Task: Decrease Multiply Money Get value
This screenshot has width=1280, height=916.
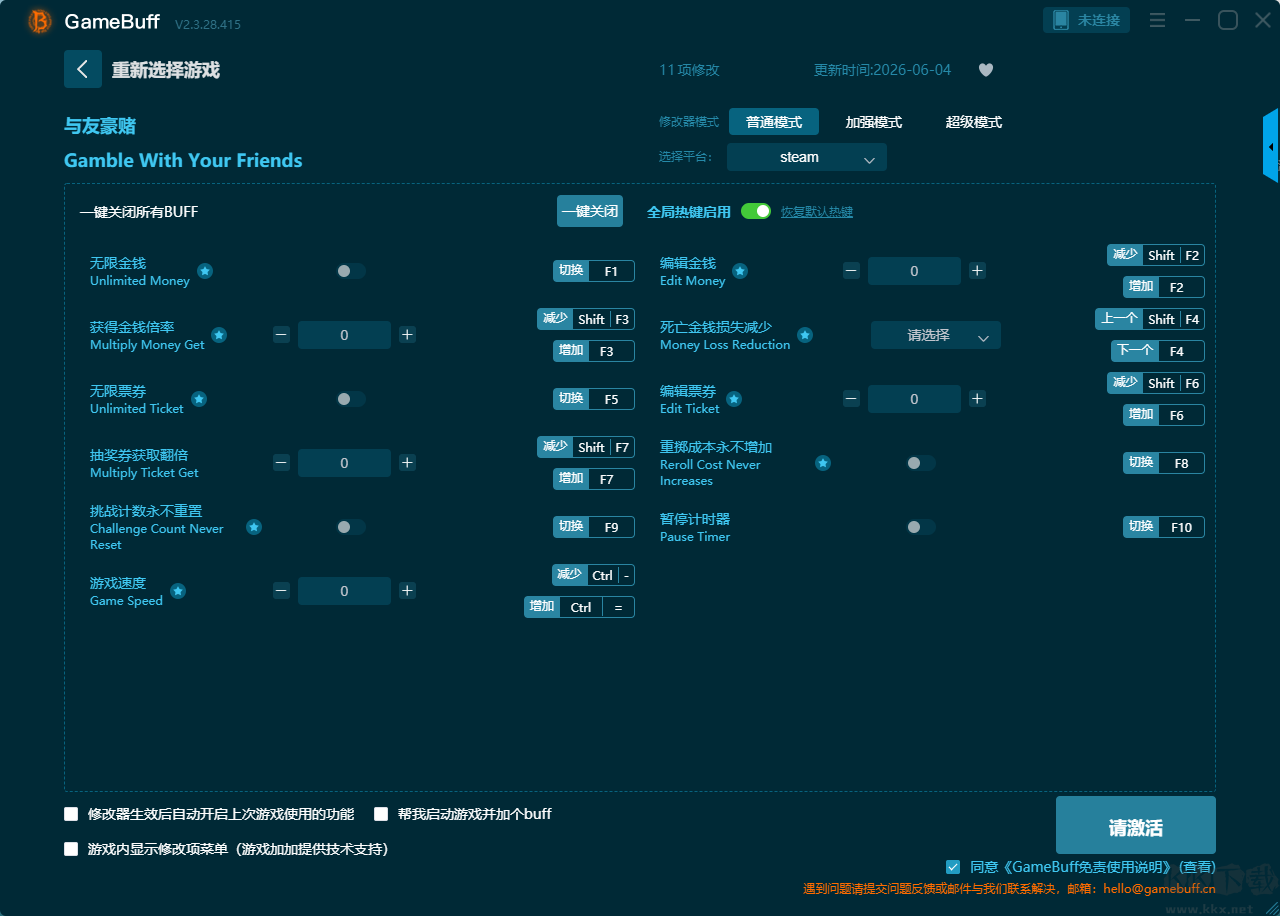Action: point(281,335)
